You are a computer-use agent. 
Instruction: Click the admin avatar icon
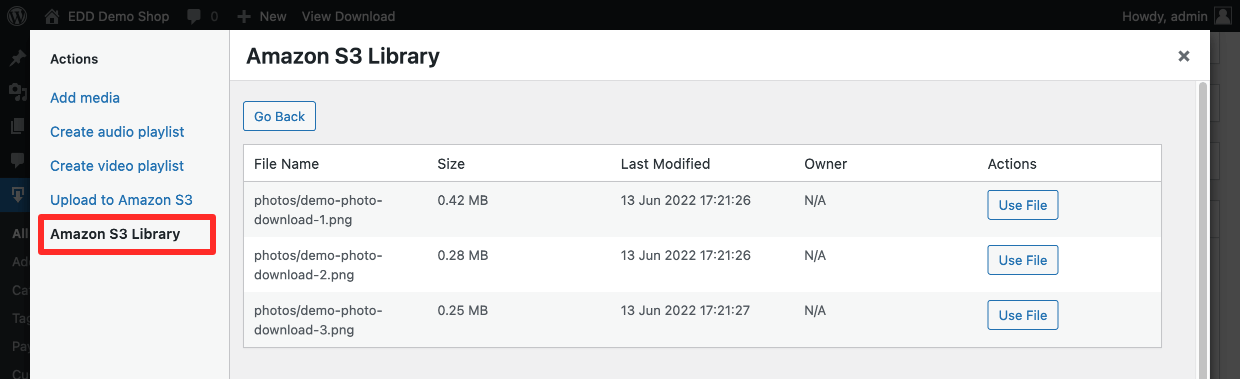click(x=1223, y=16)
